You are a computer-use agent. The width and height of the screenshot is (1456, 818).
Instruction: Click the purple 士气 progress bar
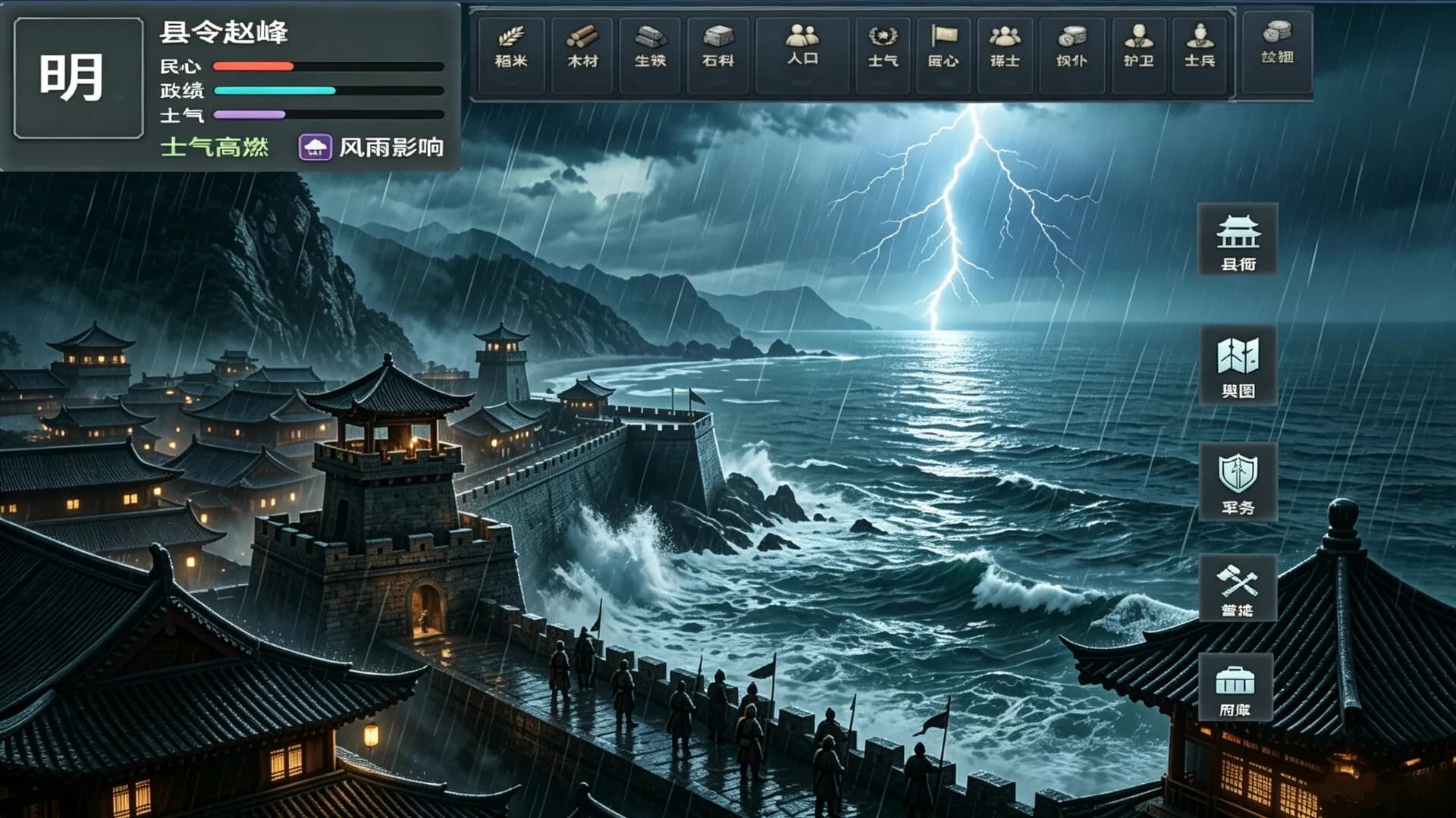click(x=328, y=115)
